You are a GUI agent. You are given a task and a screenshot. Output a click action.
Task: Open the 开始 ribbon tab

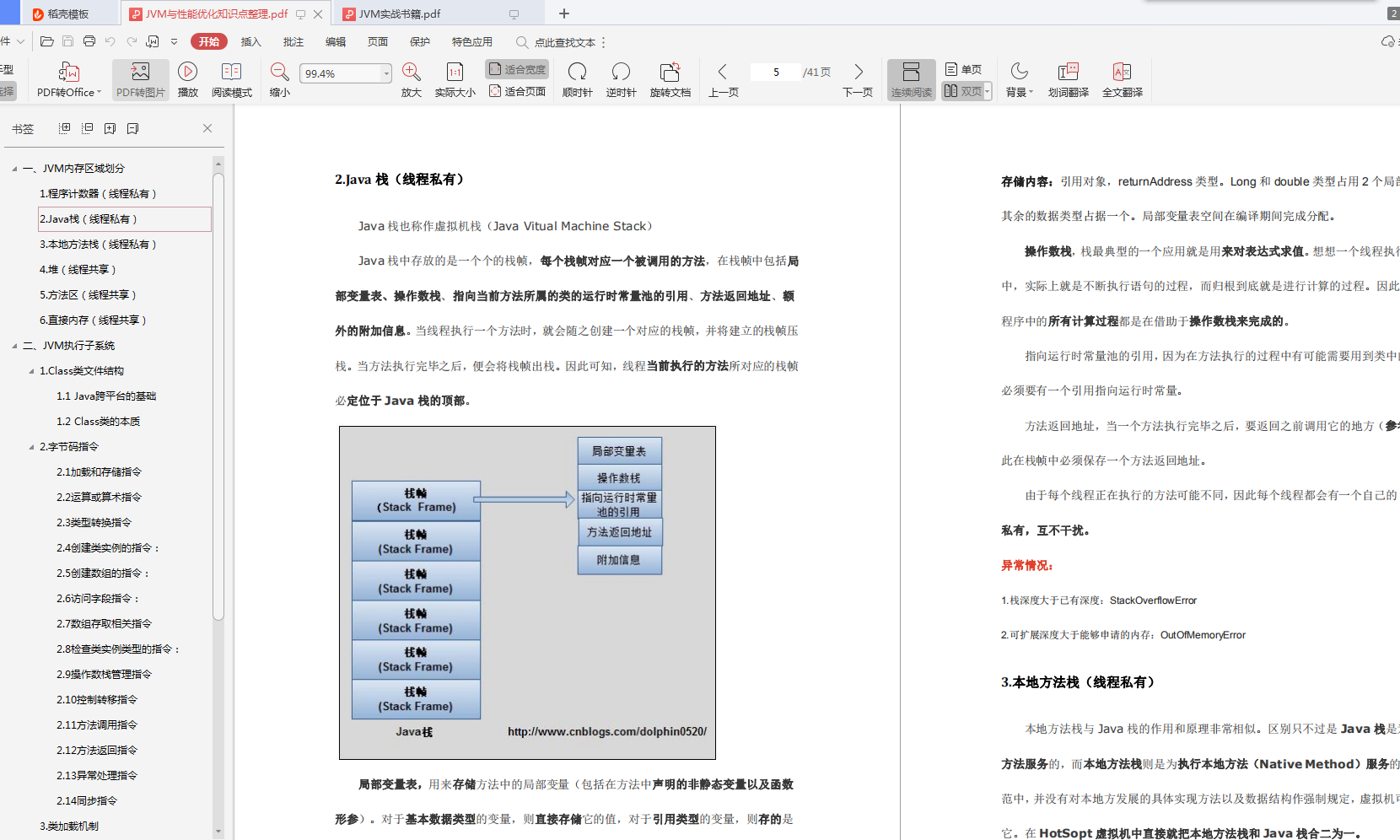(x=209, y=41)
